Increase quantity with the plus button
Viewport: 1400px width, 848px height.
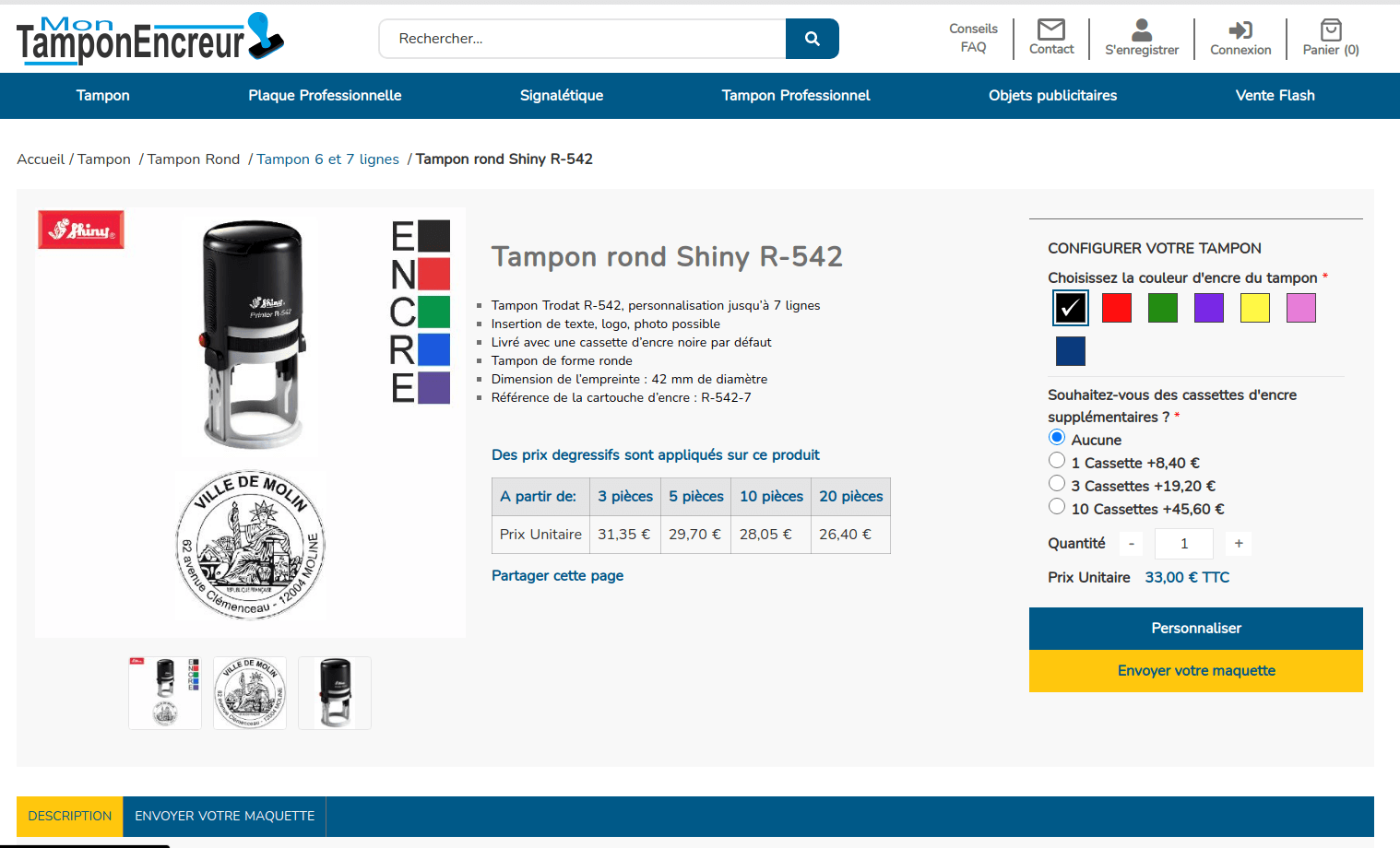(1239, 544)
